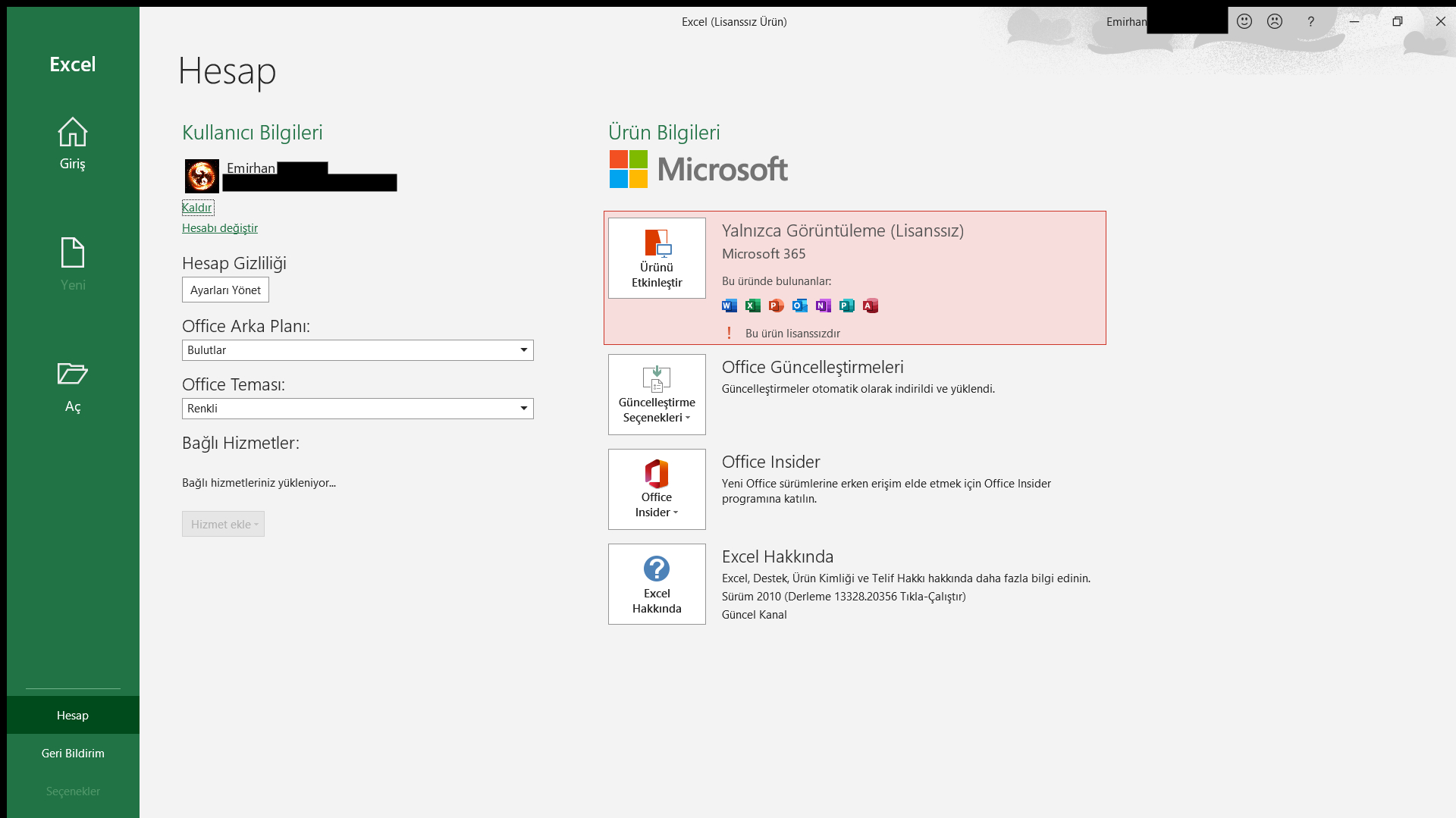Click the OneNote app icon

[x=824, y=306]
